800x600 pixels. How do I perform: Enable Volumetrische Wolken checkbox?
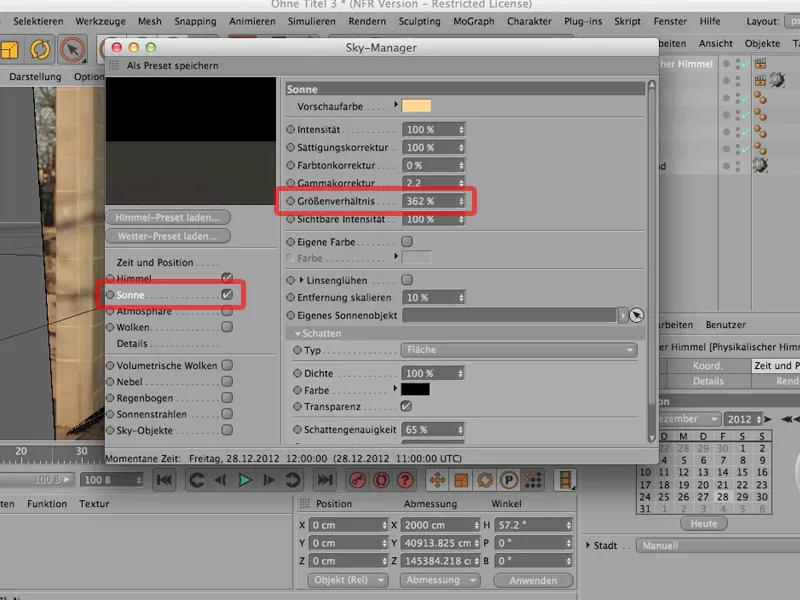[227, 365]
